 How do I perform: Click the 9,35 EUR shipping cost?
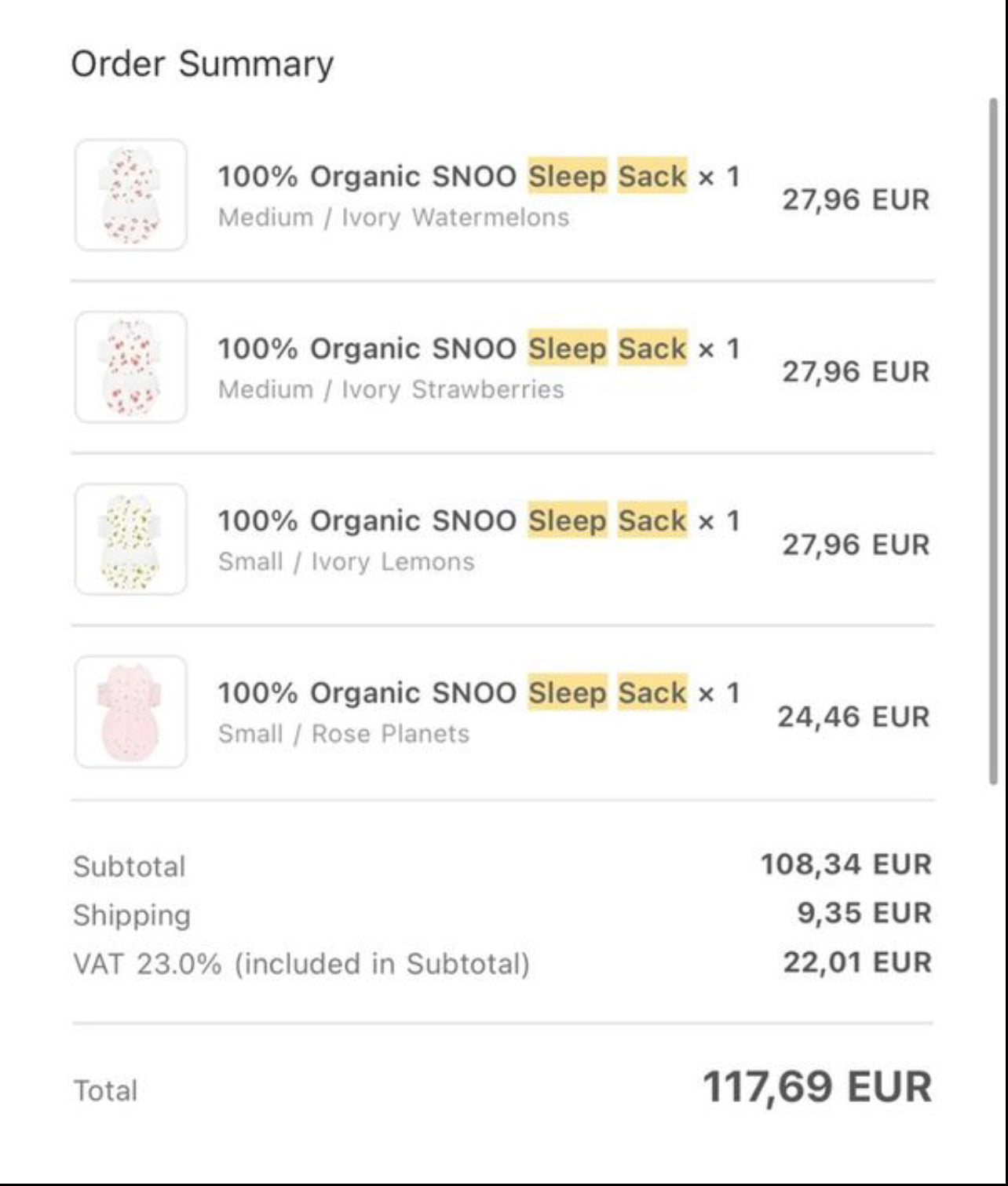864,913
